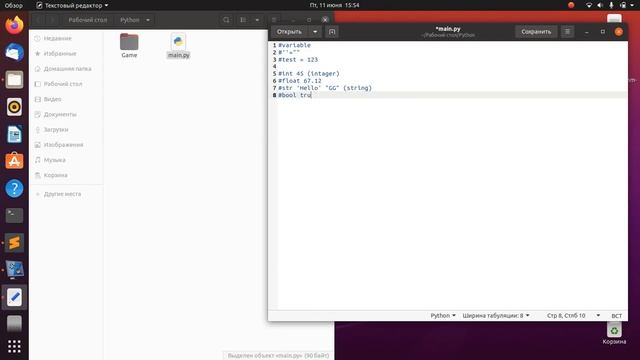Click new document icon in text editor
The width and height of the screenshot is (640, 360).
[332, 31]
